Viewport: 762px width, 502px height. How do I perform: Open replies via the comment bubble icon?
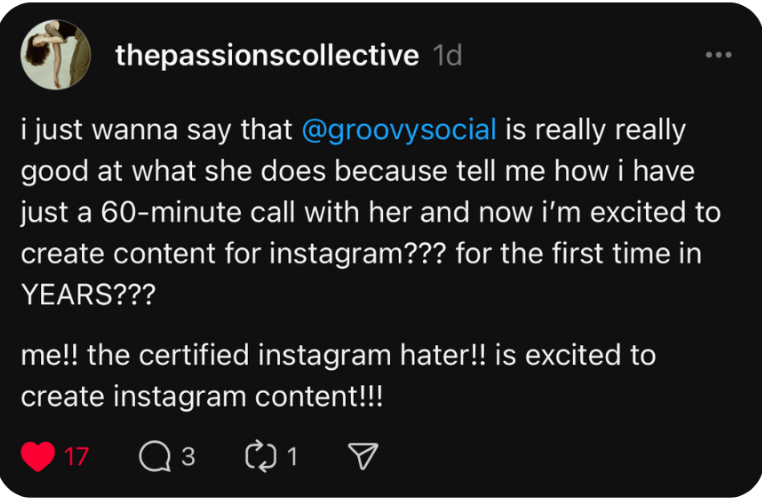click(155, 457)
